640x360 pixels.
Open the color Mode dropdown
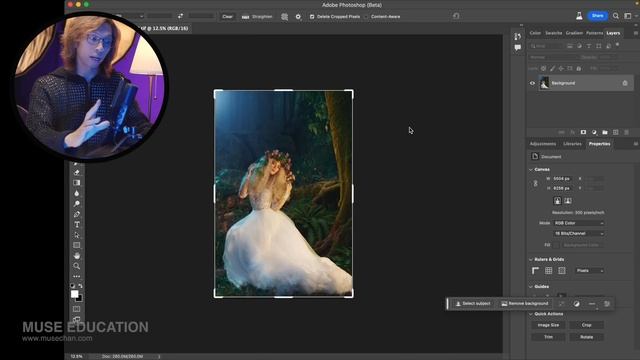(579, 223)
